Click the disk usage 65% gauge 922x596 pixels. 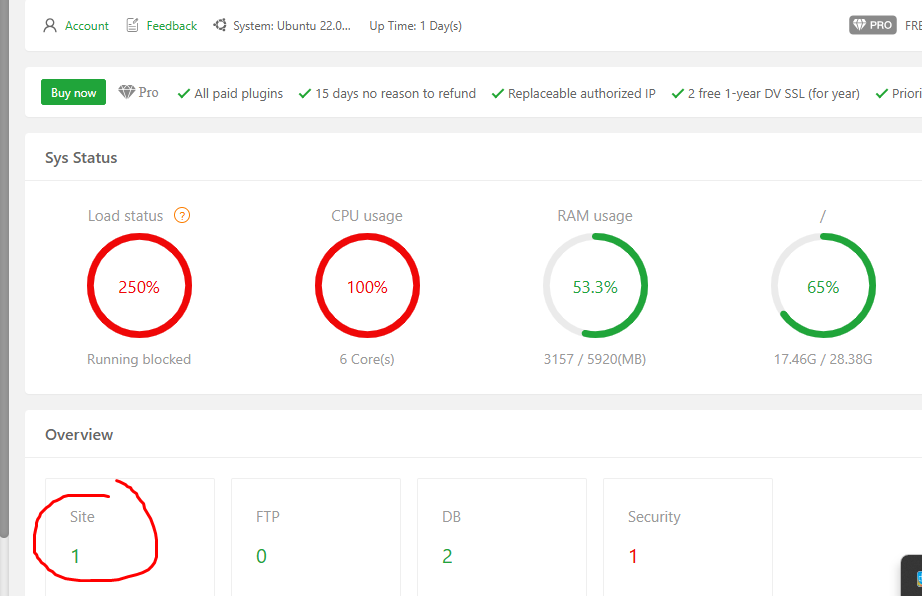tap(823, 286)
